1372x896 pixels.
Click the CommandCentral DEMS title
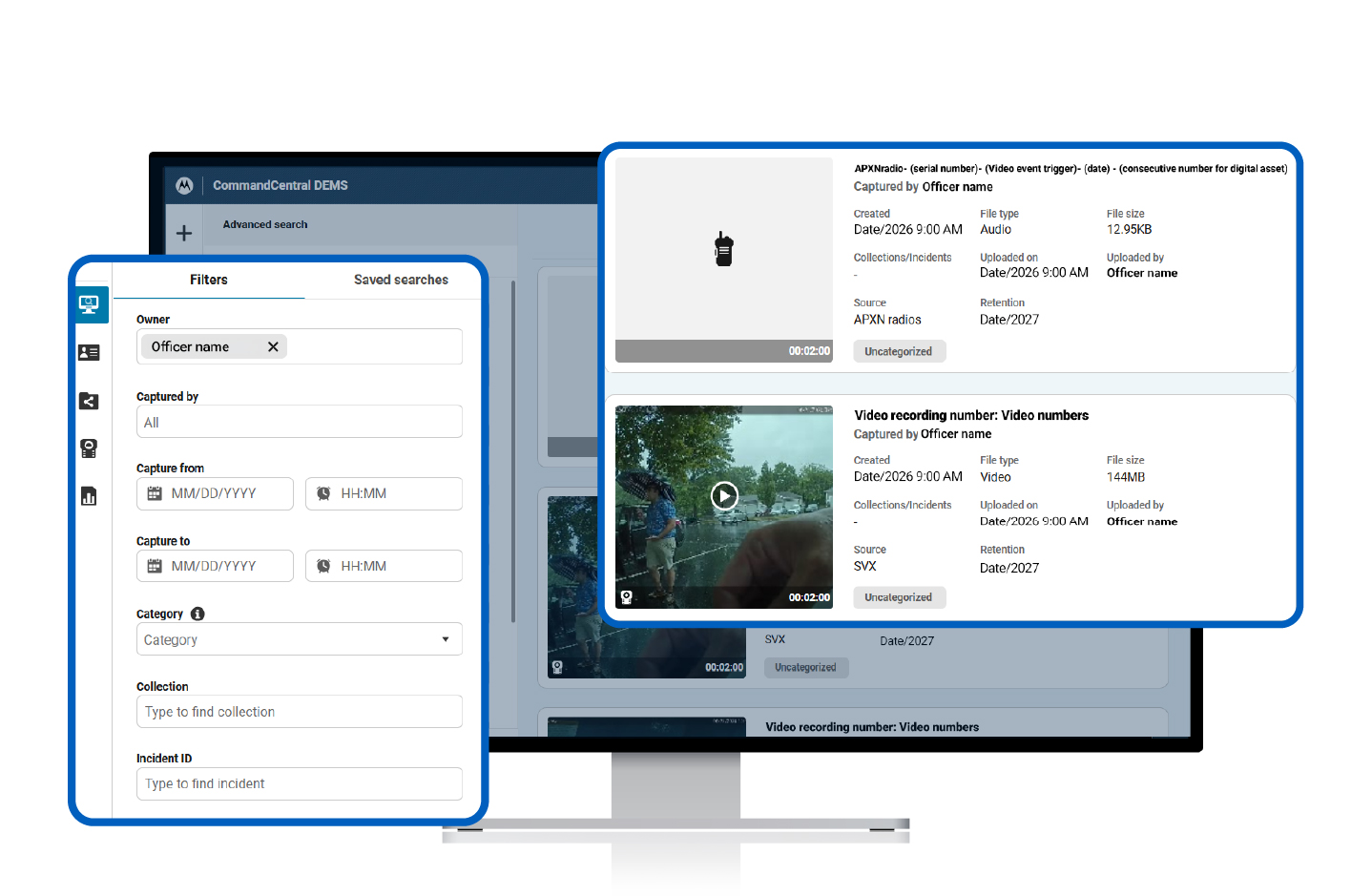[x=281, y=185]
